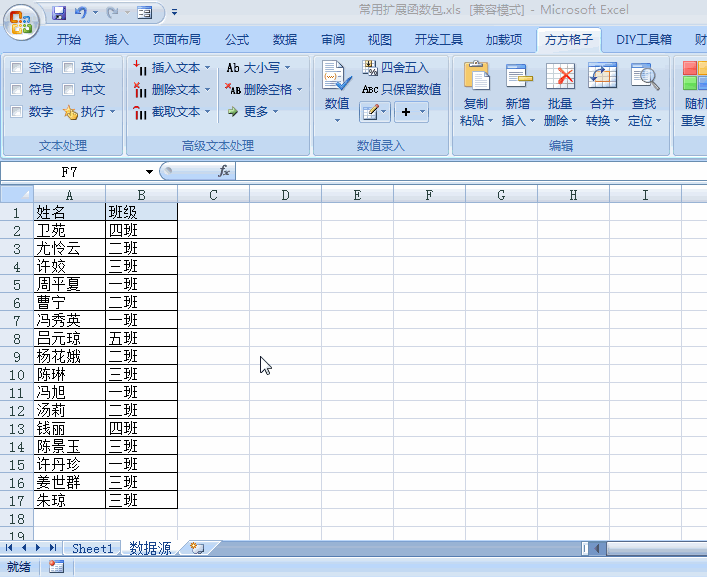Click the 查找定位 magnifier icon

coord(644,78)
